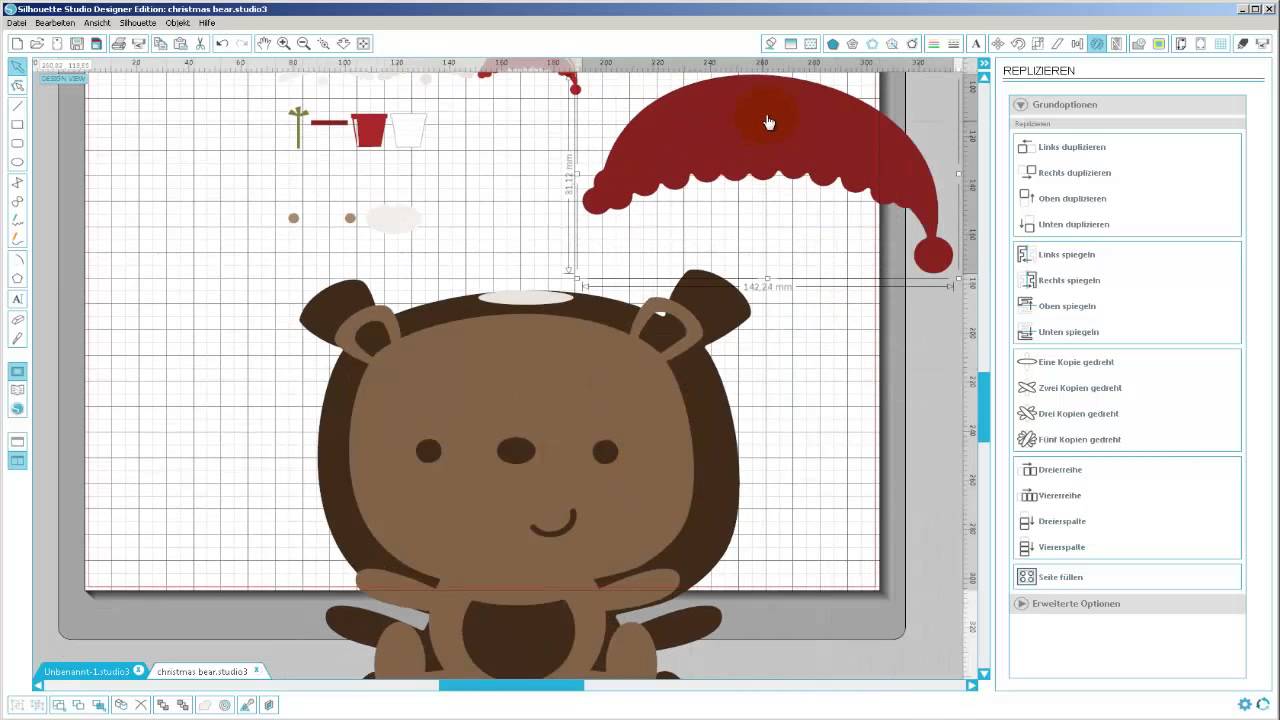Expand Erweiterte Optionen section

tap(1020, 603)
